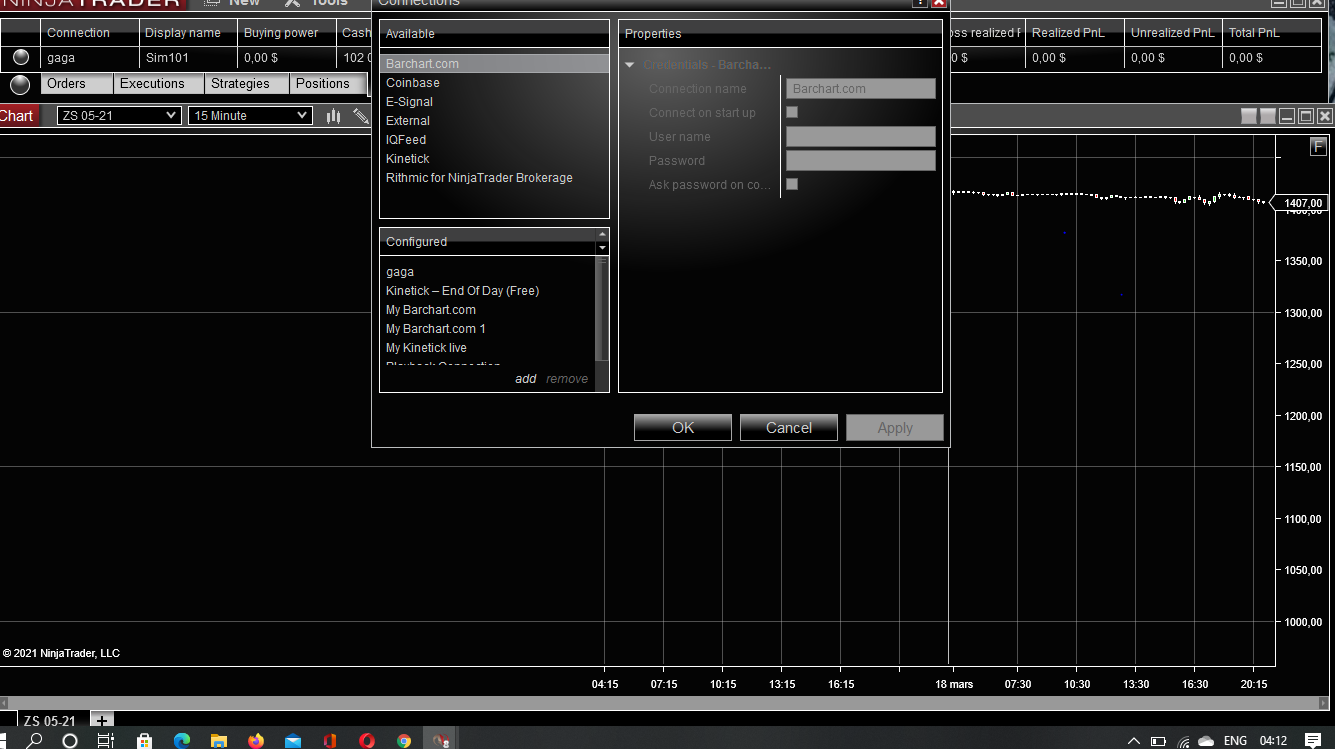Collapse the Credentials section in Properties

(x=630, y=65)
